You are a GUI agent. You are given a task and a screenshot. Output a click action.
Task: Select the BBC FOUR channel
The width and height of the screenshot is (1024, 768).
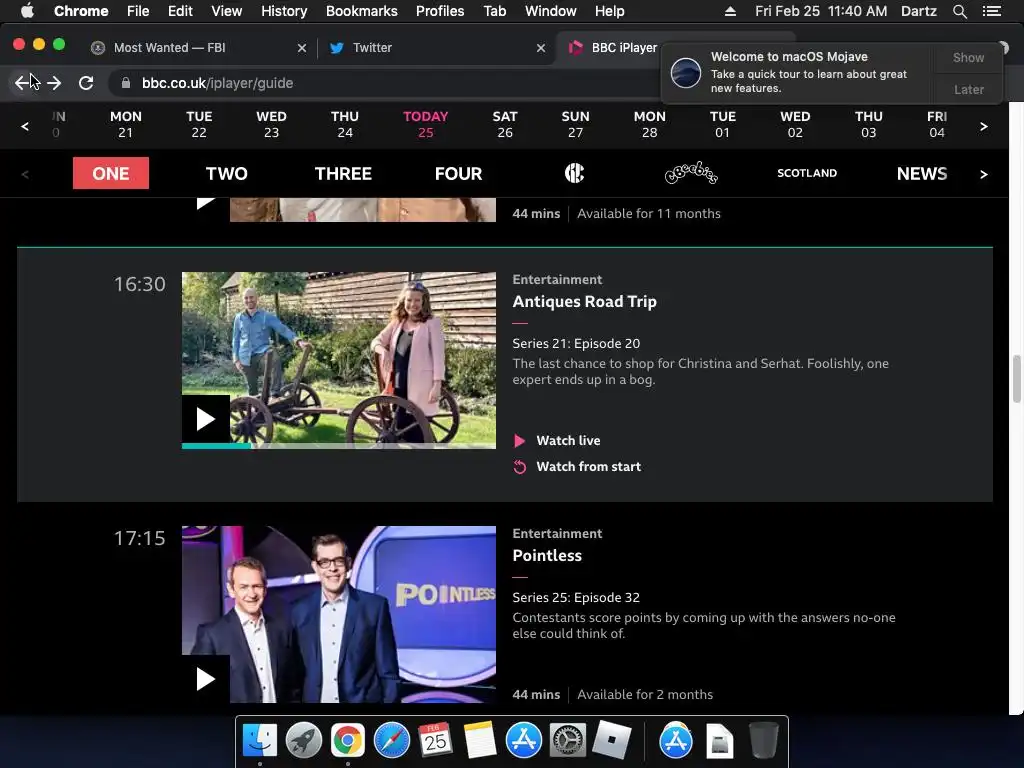tap(458, 173)
